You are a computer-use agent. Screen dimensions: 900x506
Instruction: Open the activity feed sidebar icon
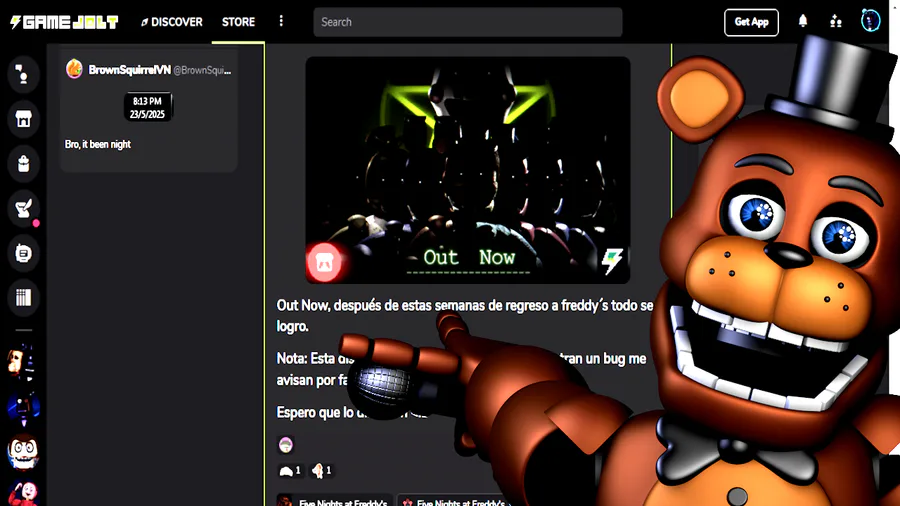[24, 75]
